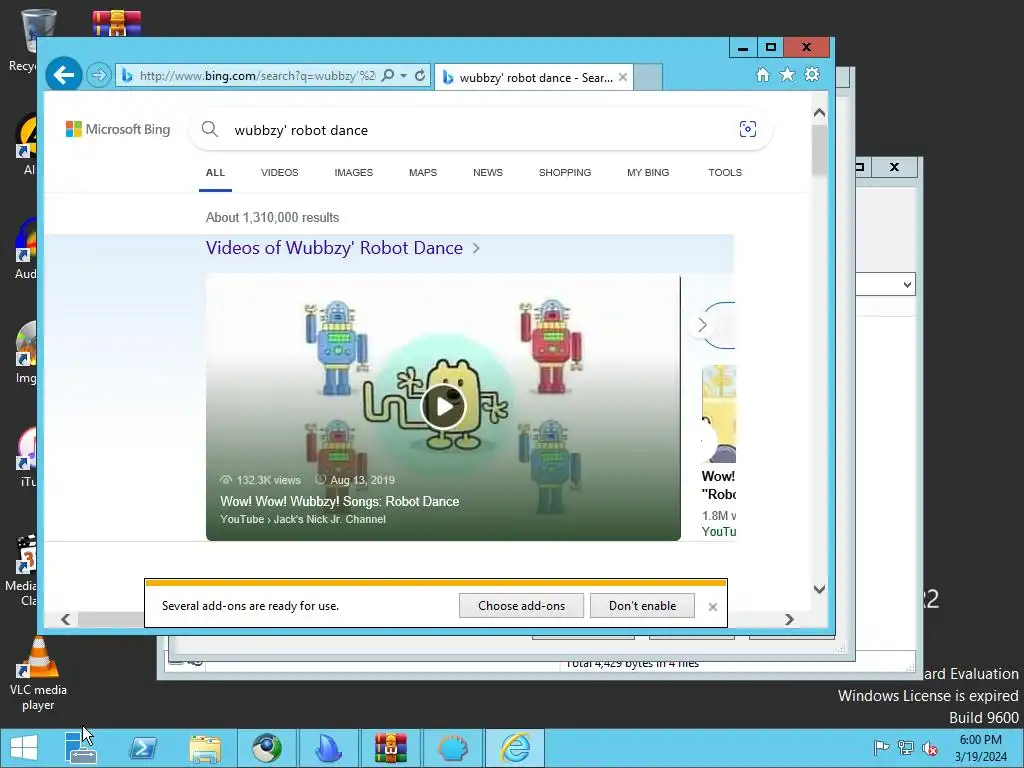Open a new blank tab
The image size is (1024, 768).
click(648, 77)
